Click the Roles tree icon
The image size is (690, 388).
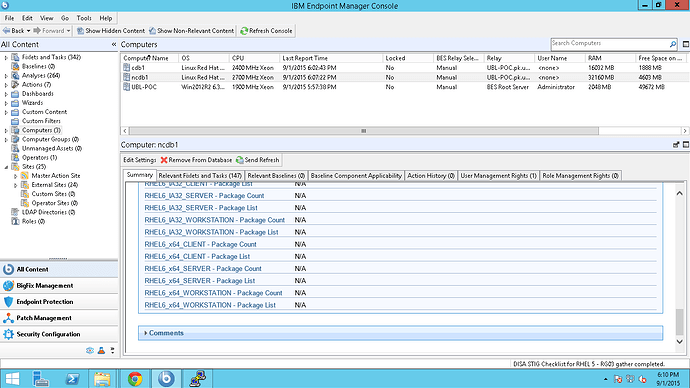click(x=15, y=221)
